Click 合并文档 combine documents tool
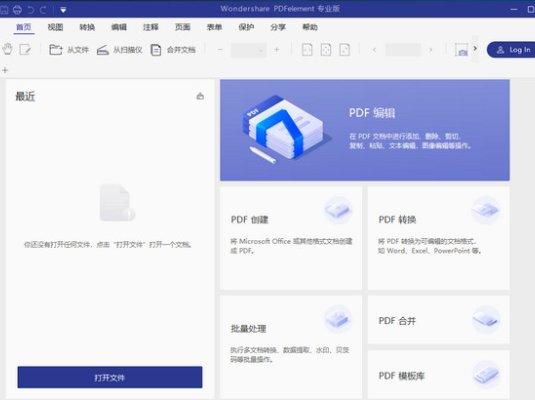 (x=173, y=50)
